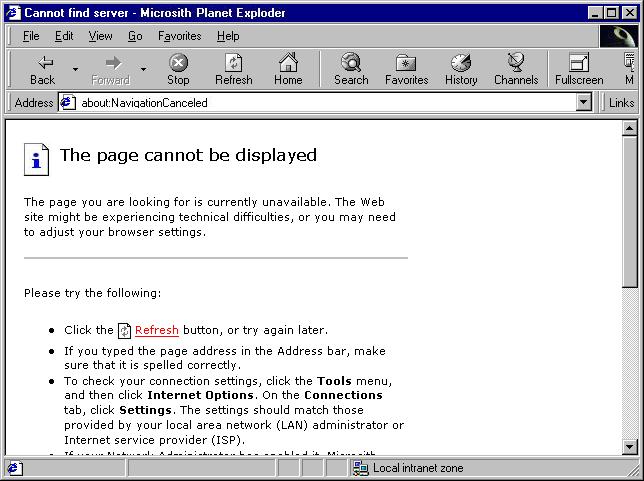Click the scrollbar down arrow

click(x=630, y=446)
